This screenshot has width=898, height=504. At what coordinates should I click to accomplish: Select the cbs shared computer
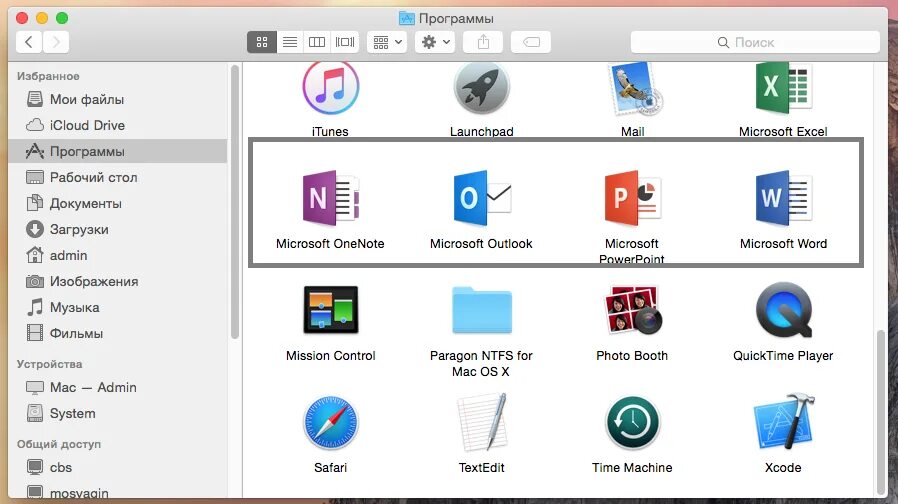(118, 467)
